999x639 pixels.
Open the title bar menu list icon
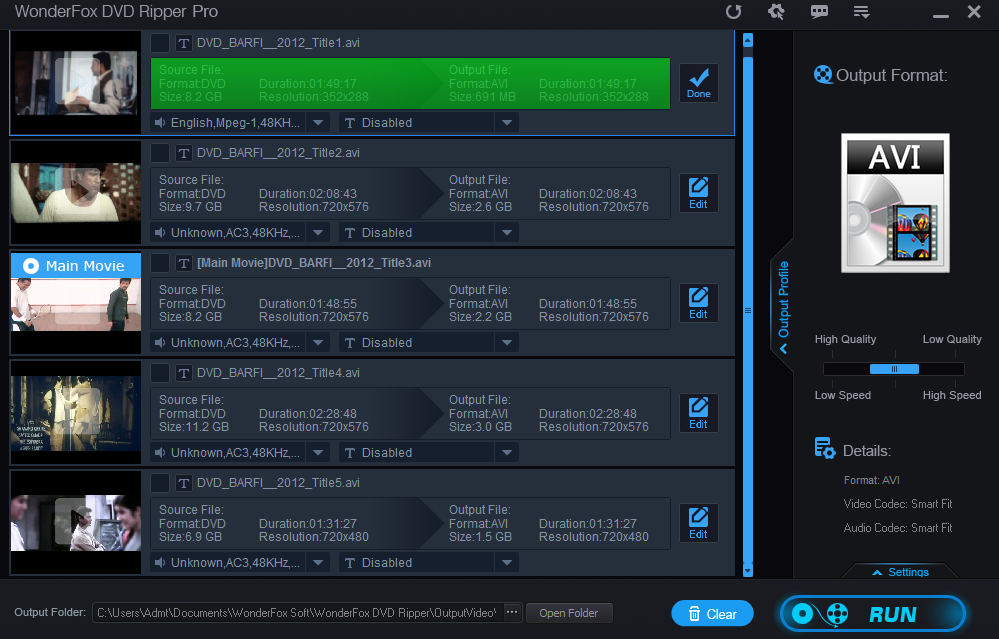click(860, 12)
